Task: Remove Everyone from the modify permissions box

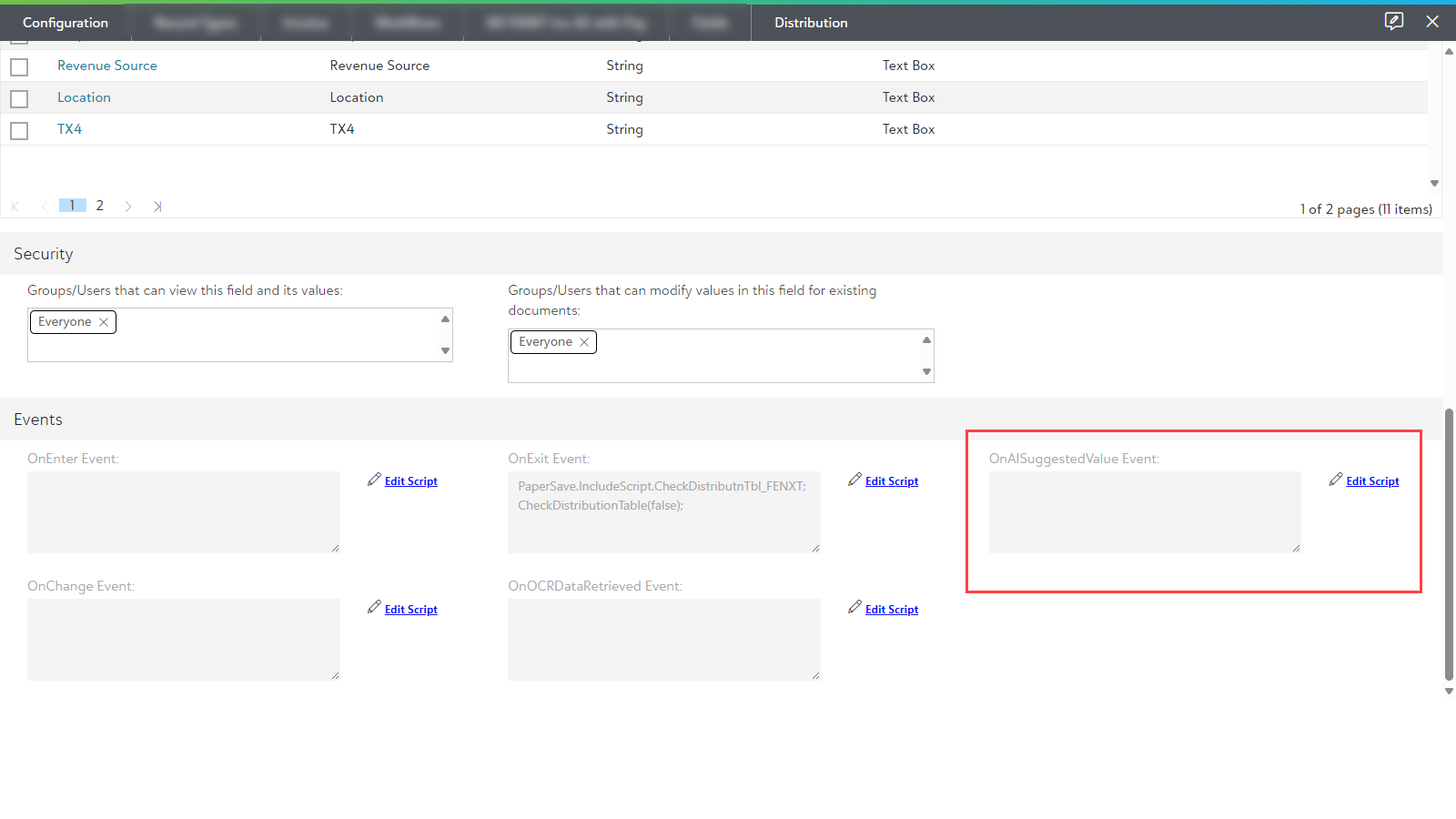Action: tap(584, 342)
